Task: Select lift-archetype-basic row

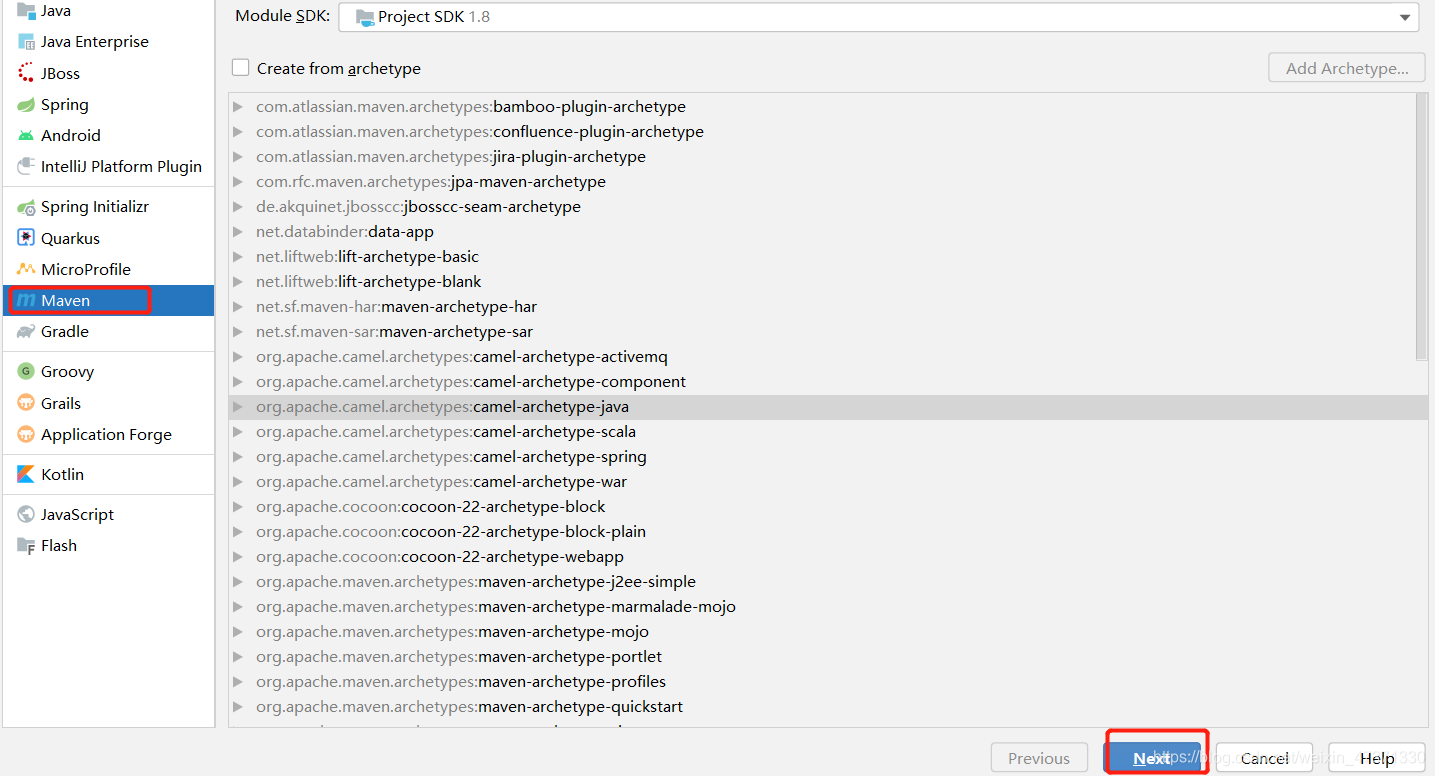Action: pos(828,257)
